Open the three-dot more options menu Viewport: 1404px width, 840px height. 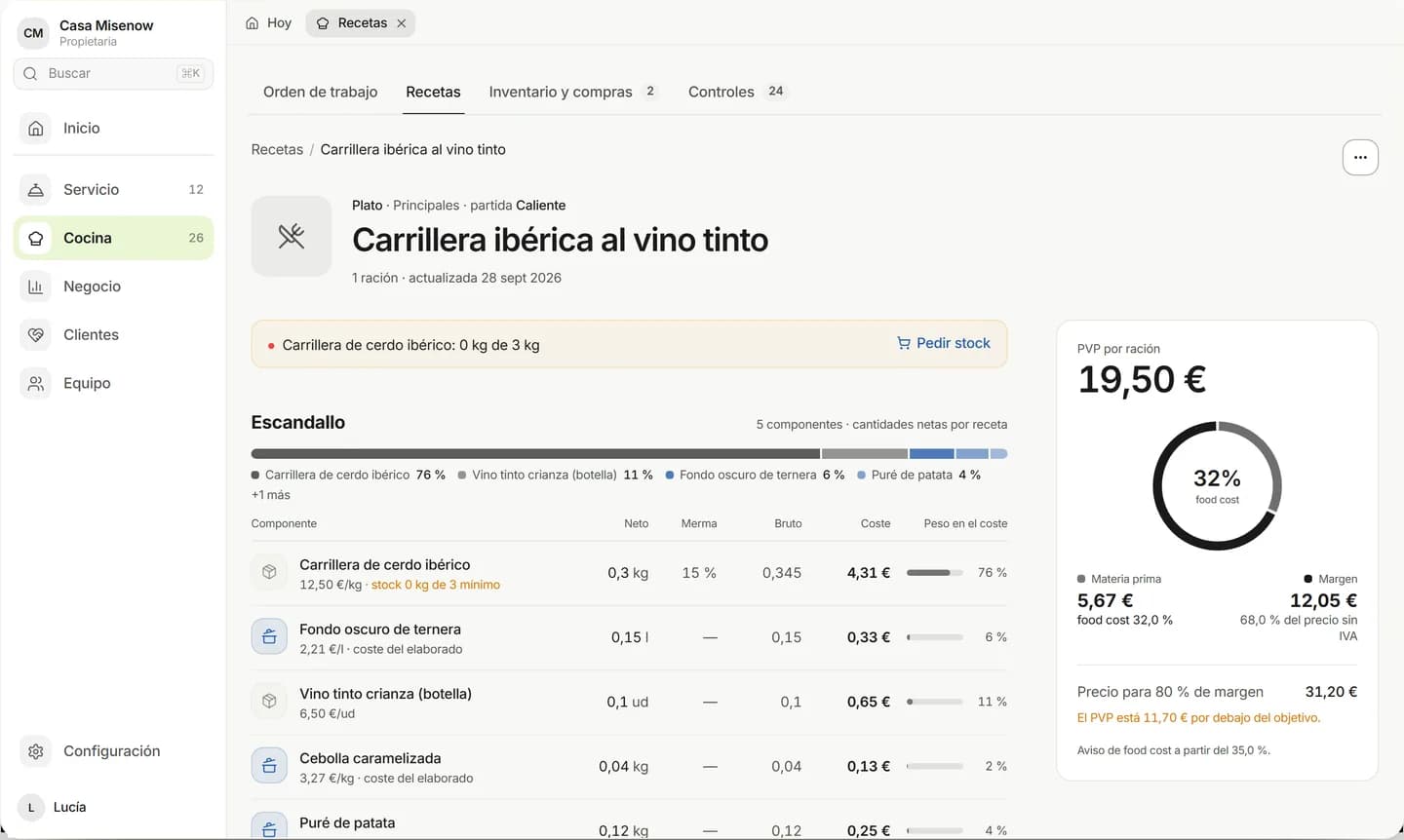point(1360,157)
